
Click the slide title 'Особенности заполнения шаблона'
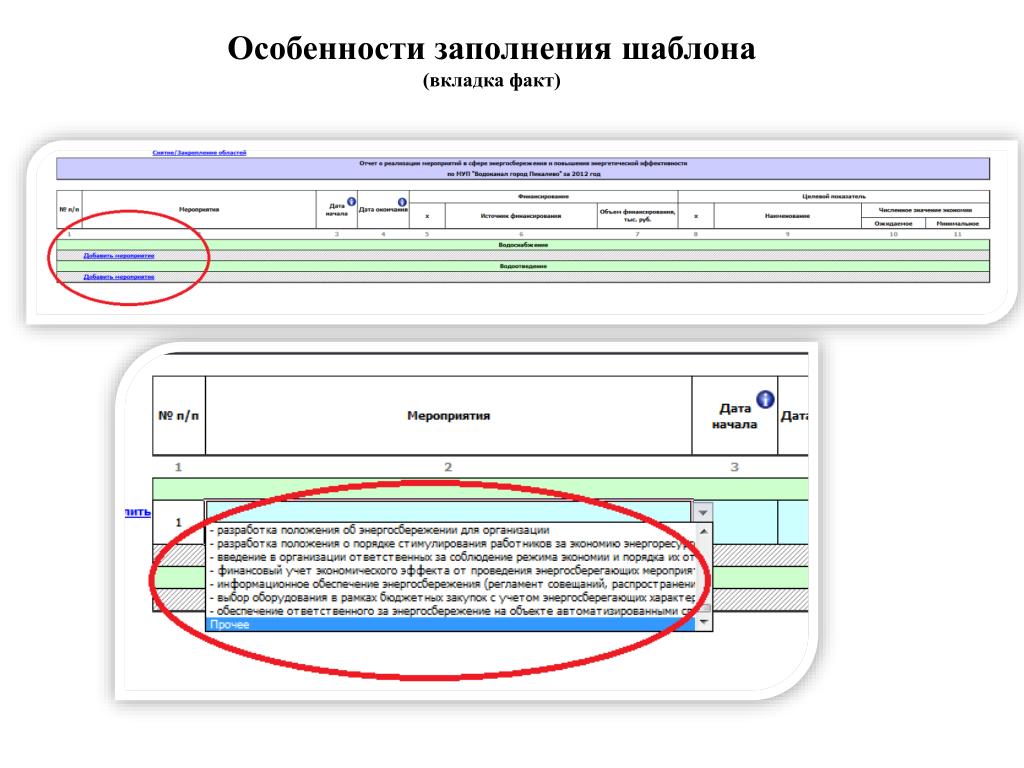pyautogui.click(x=492, y=48)
